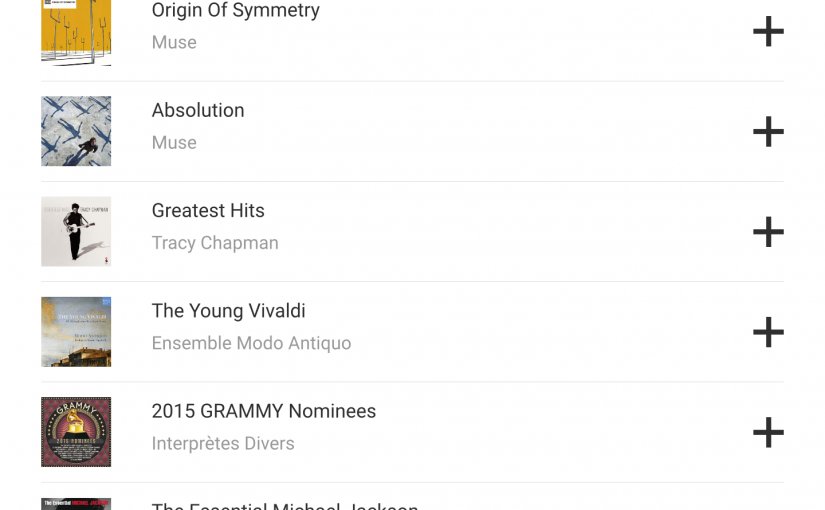The image size is (825, 510).
Task: Select Tracy Chapman Greatest Hits cover image
Action: click(76, 232)
